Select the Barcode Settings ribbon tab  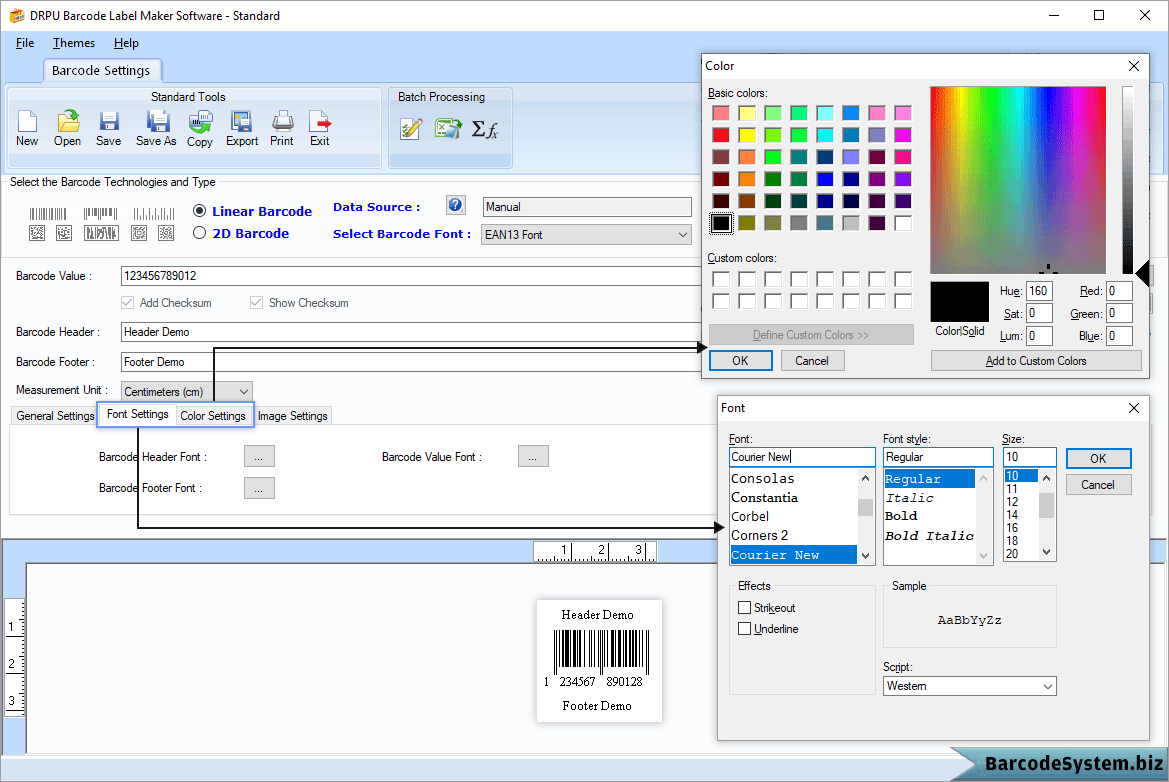coord(101,70)
